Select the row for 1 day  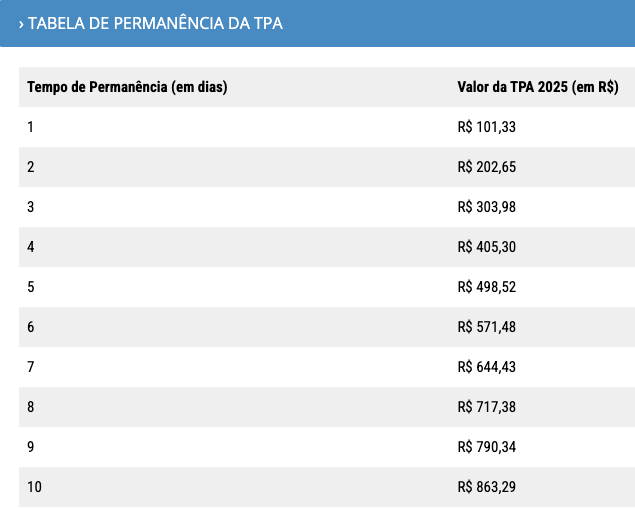click(x=327, y=127)
